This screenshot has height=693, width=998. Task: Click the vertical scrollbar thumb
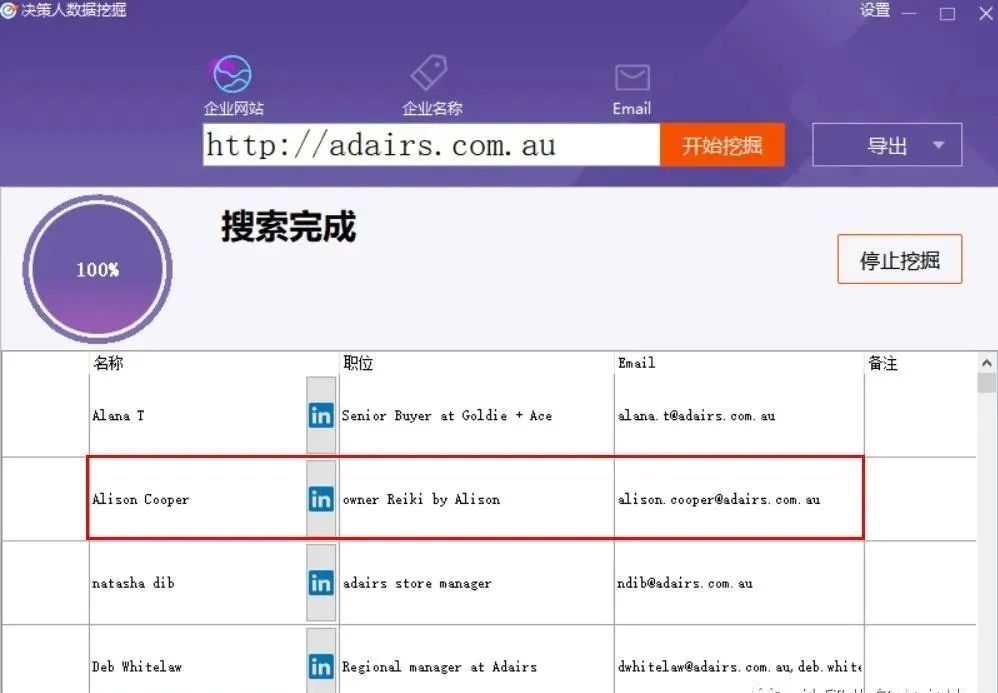click(x=987, y=383)
